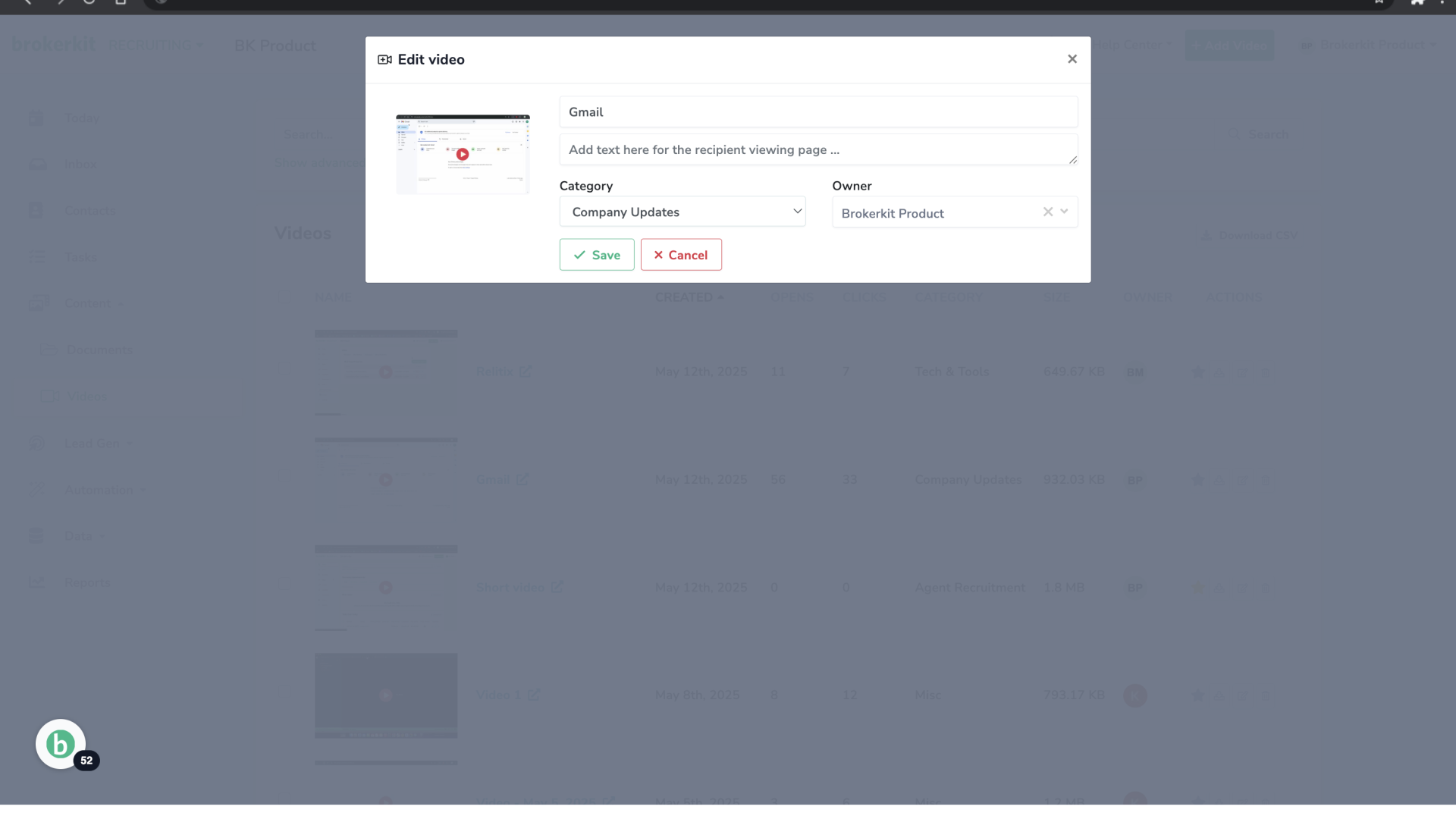Image resolution: width=1456 pixels, height=819 pixels.
Task: Click the Search button in videos page
Action: click(x=1258, y=133)
